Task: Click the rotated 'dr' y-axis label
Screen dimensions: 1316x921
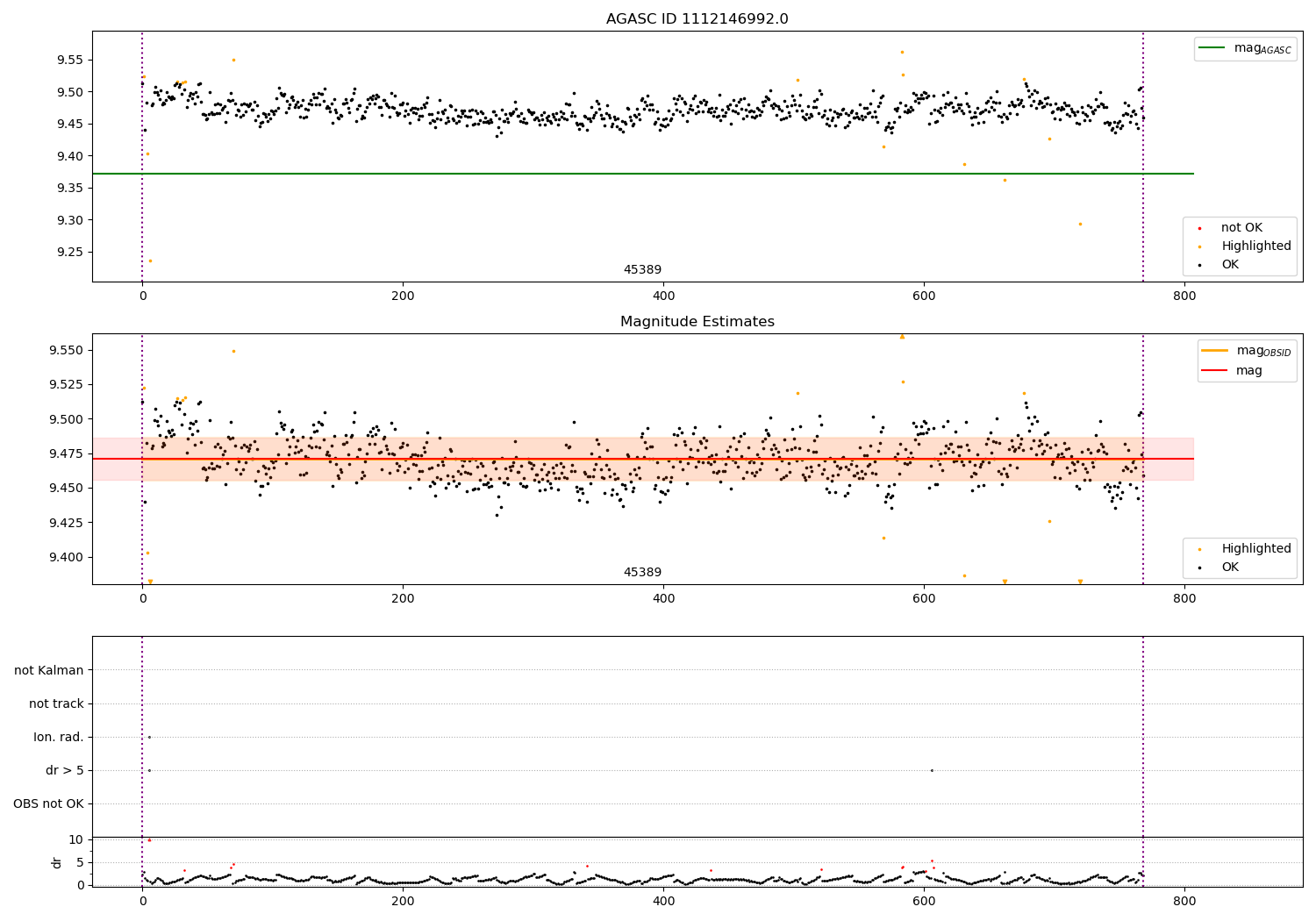Action: [x=57, y=862]
